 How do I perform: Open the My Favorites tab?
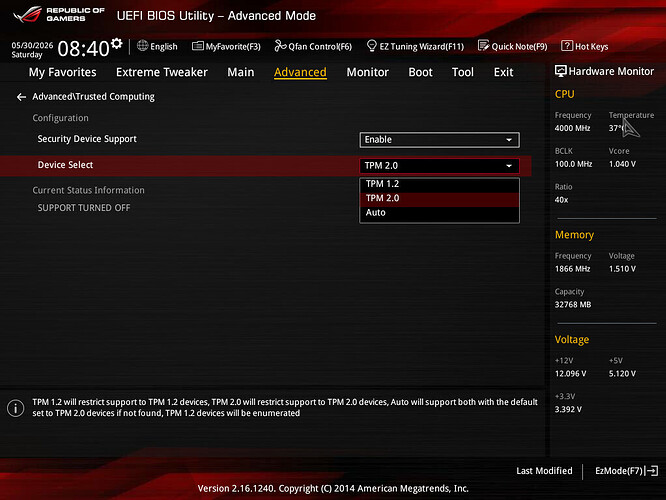(x=62, y=72)
